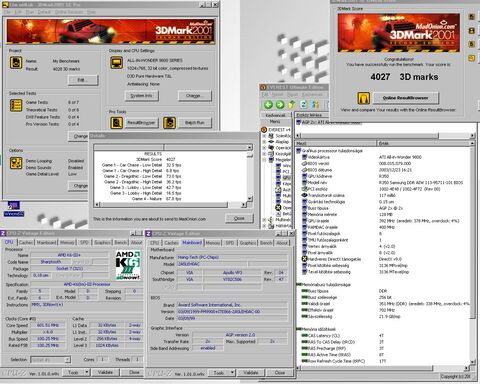The height and width of the screenshot is (384, 480).
Task: Open the SPD tab in CPU-Z Motherboard window
Action: pyautogui.click(x=230, y=243)
